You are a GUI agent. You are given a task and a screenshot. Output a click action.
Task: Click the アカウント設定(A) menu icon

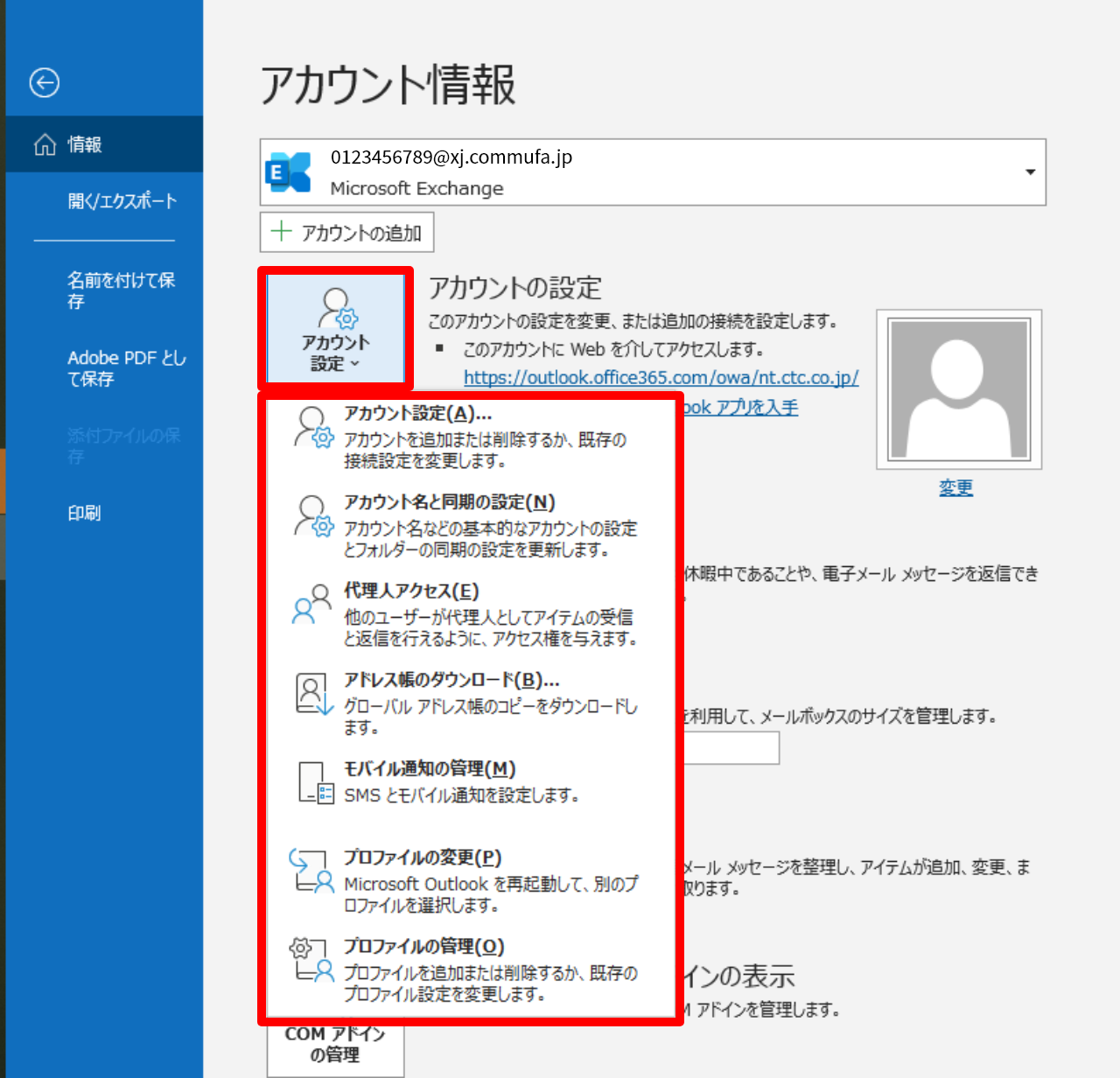(313, 426)
